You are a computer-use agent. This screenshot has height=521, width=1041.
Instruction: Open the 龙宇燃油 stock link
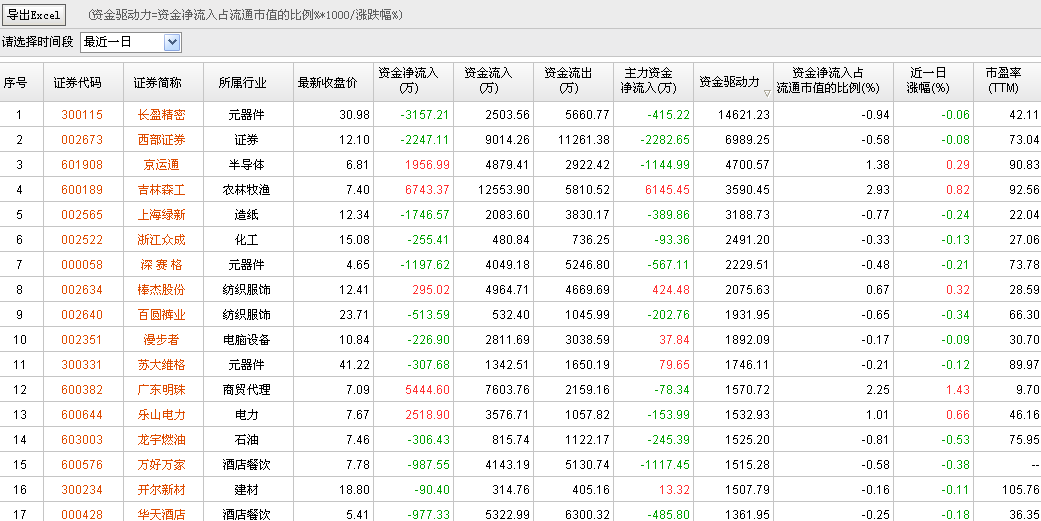point(161,440)
